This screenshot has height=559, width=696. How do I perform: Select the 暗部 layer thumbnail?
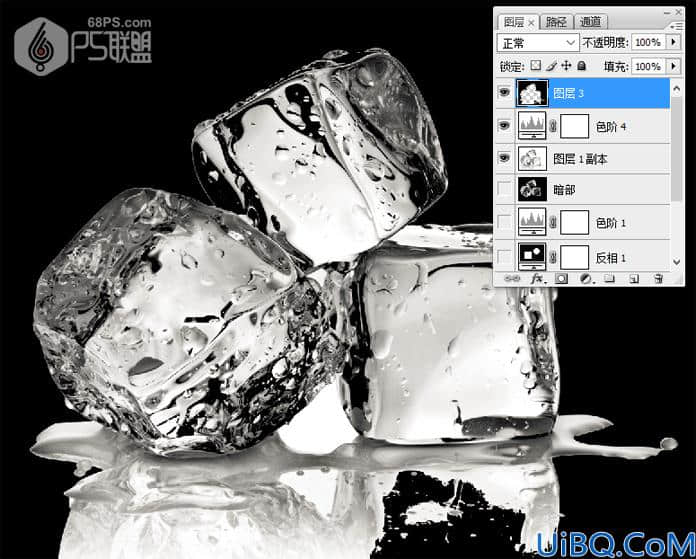point(532,190)
